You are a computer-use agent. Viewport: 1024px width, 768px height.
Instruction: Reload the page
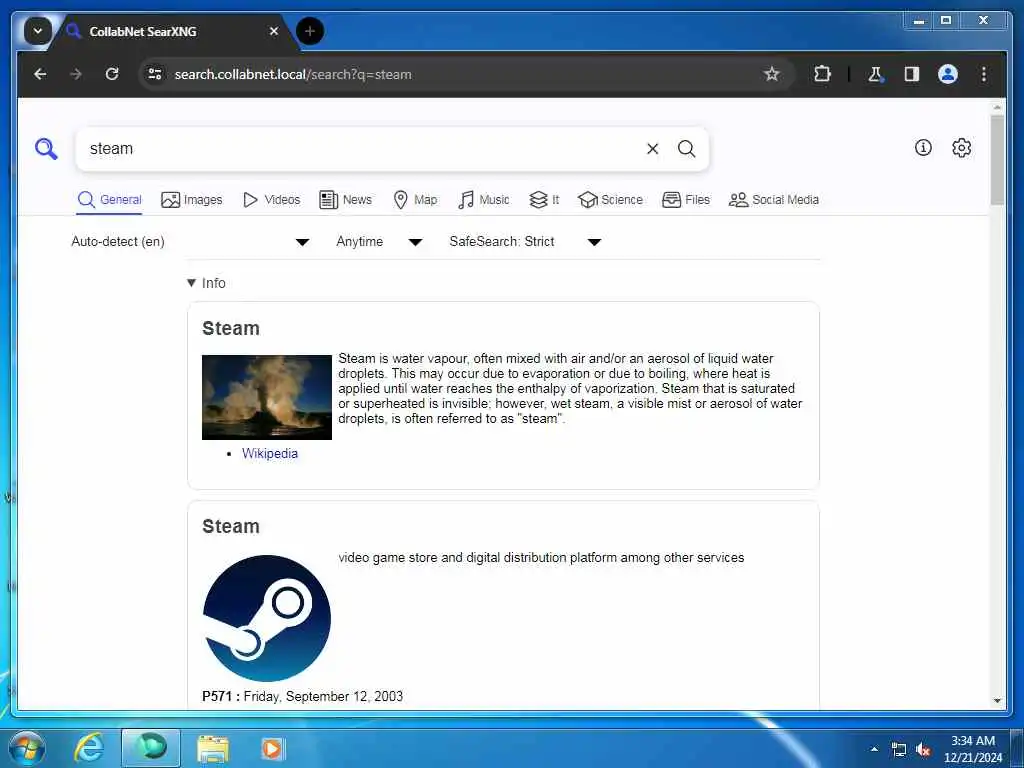click(112, 74)
